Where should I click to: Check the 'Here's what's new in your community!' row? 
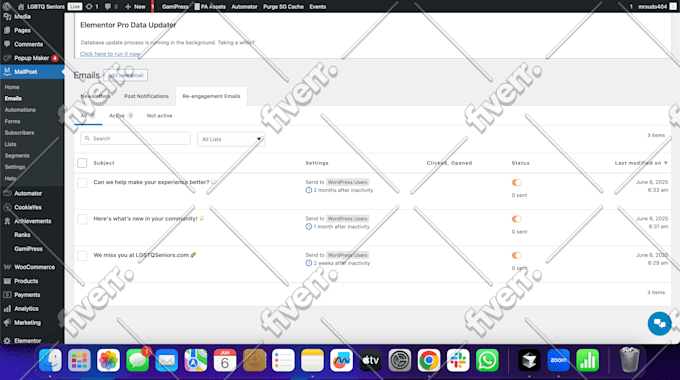[82, 219]
